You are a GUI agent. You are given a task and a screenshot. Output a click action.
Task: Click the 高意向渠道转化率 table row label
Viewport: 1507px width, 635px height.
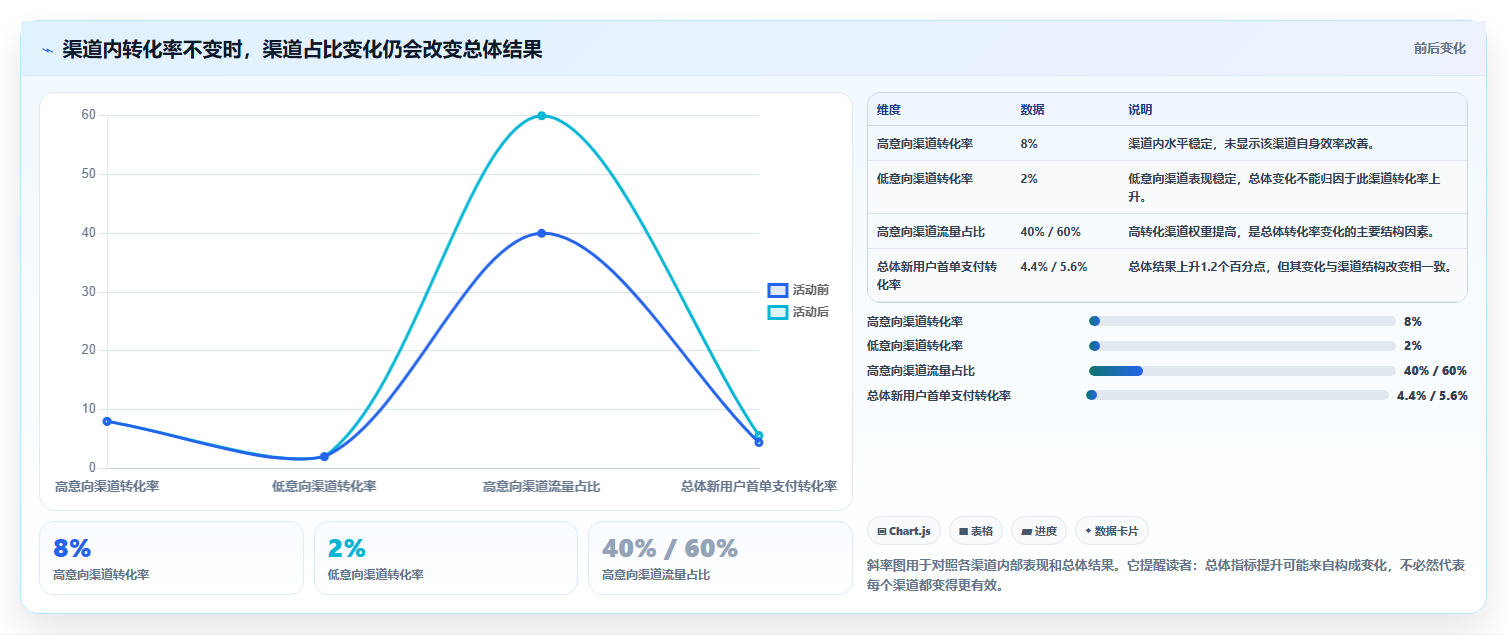click(925, 143)
